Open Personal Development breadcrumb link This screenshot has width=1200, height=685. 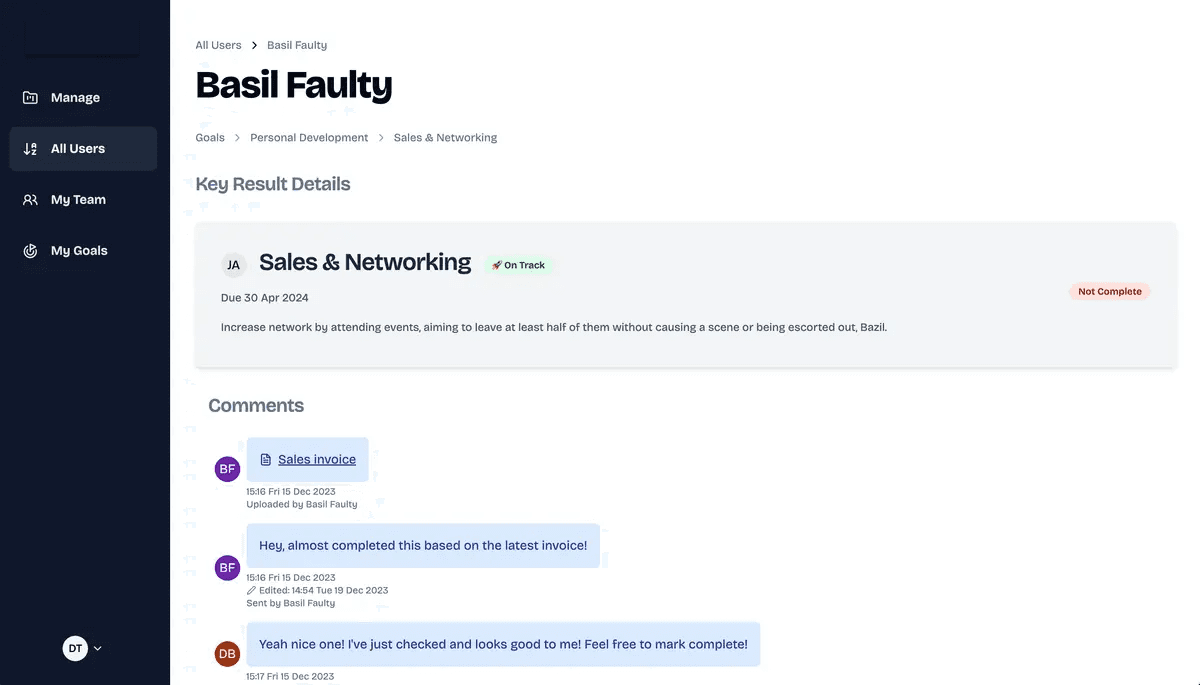[309, 136]
